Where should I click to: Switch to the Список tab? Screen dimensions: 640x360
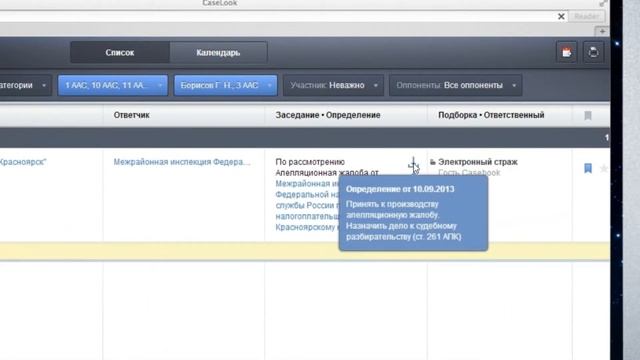coord(120,53)
